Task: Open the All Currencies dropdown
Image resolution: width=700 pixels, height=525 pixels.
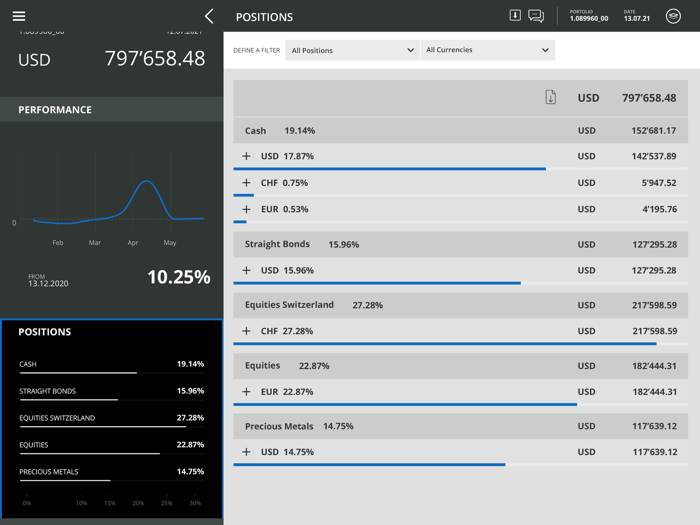Action: pos(488,50)
